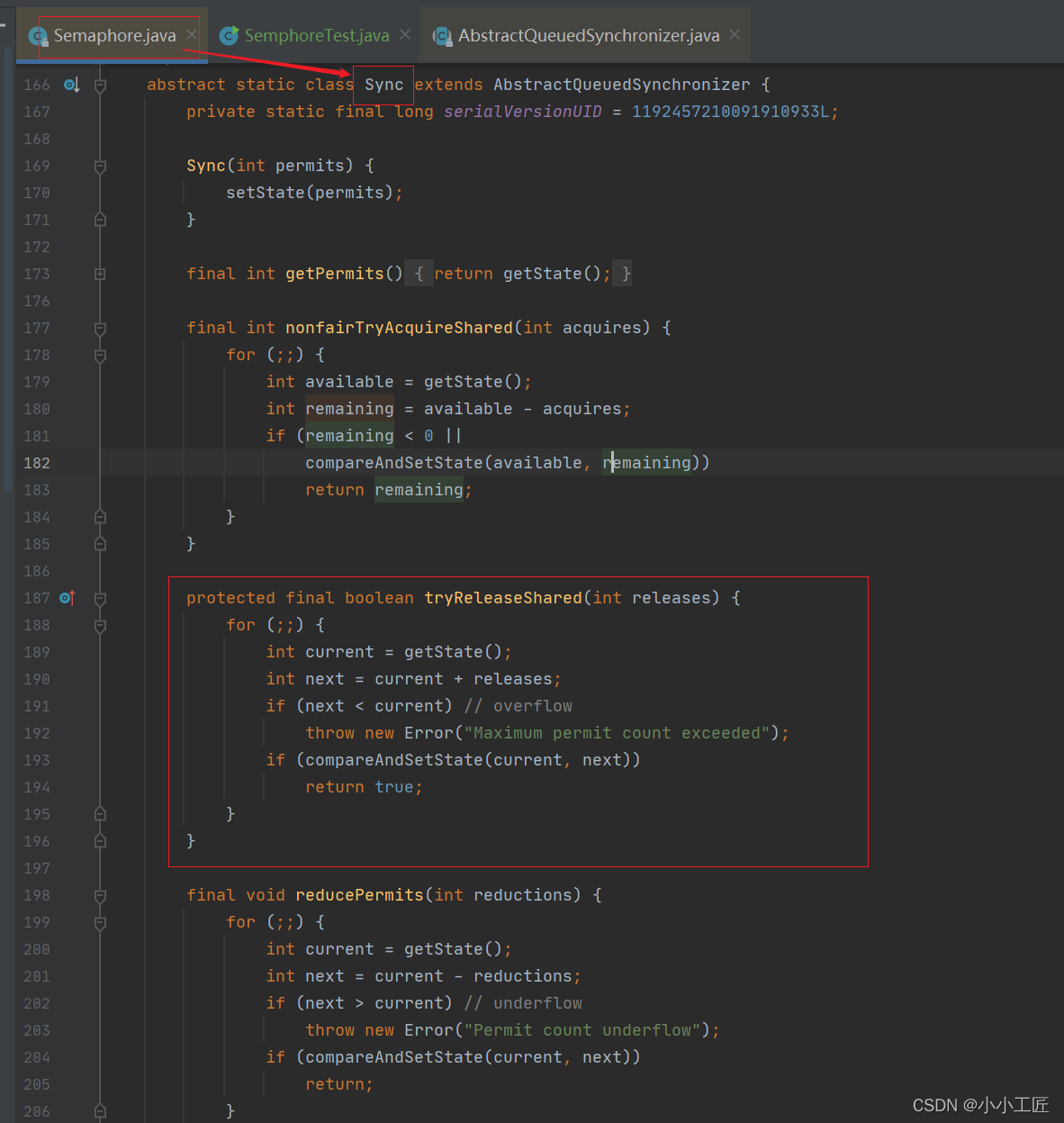
Task: Click 'getState();' on line 173
Action: pos(557,274)
